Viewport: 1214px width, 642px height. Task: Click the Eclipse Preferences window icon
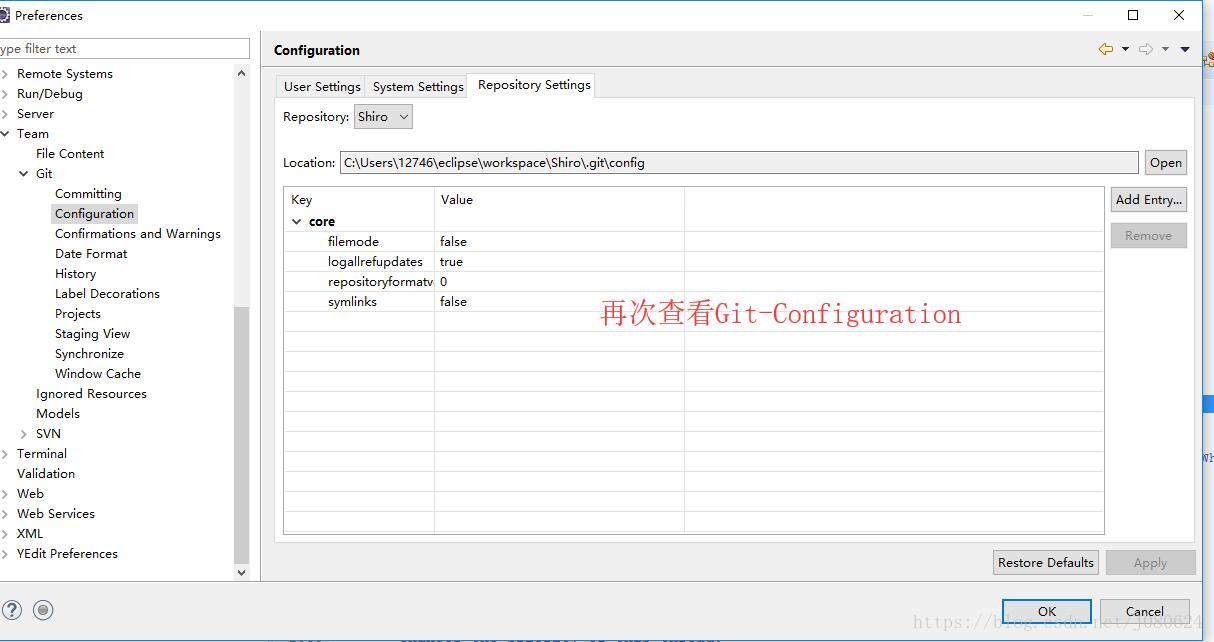click(x=4, y=15)
